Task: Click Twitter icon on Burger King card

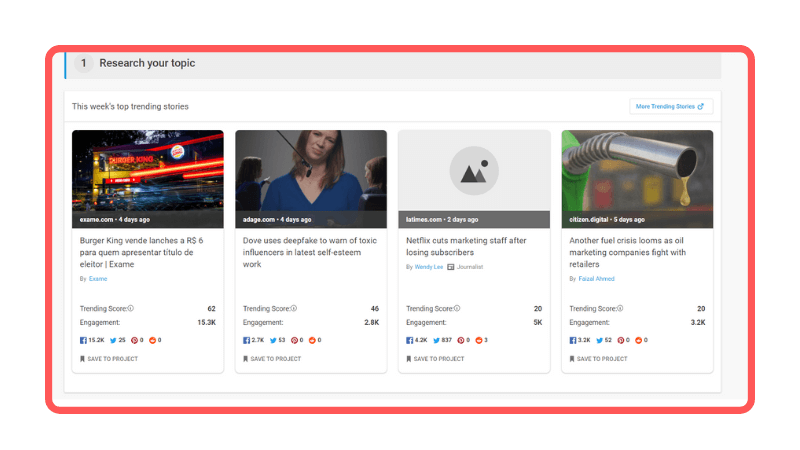Action: coord(113,340)
